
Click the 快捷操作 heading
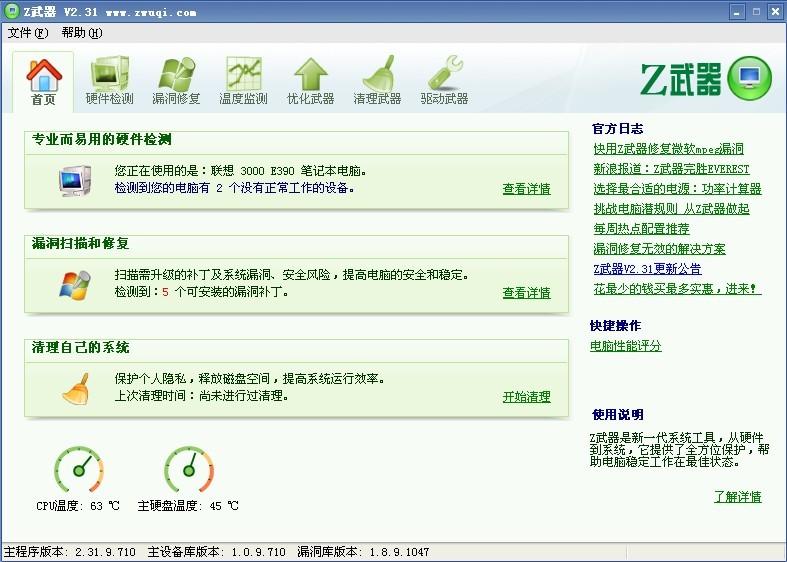pos(615,326)
